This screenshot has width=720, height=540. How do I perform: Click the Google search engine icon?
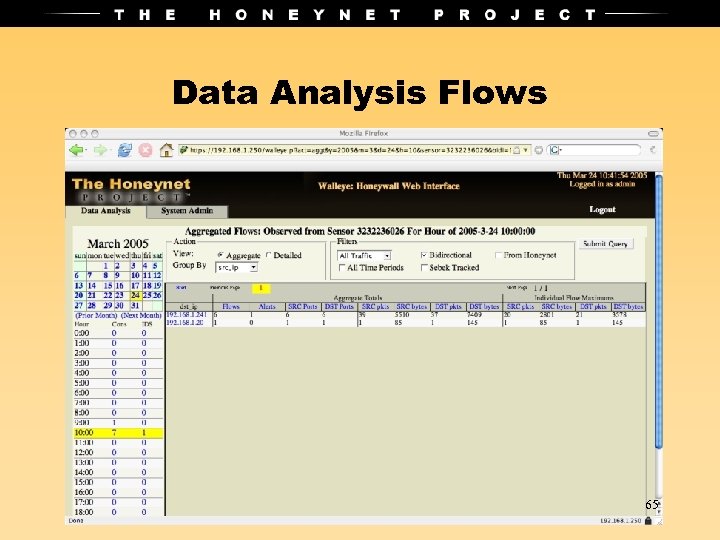pyautogui.click(x=554, y=150)
